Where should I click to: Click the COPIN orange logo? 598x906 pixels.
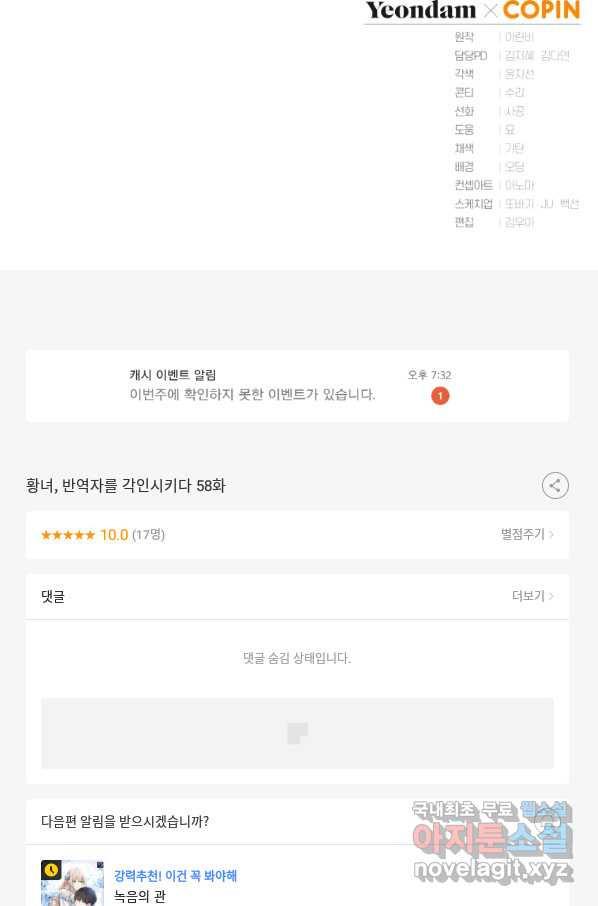pos(541,10)
